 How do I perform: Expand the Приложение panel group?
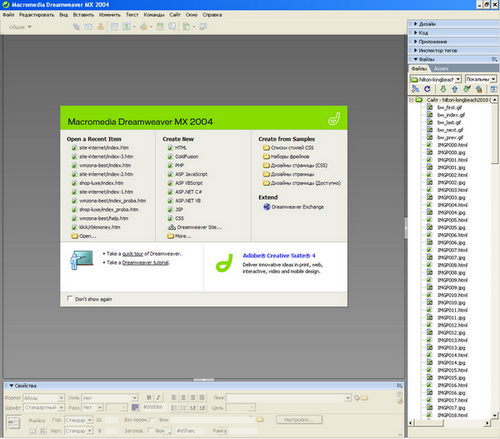(x=453, y=42)
